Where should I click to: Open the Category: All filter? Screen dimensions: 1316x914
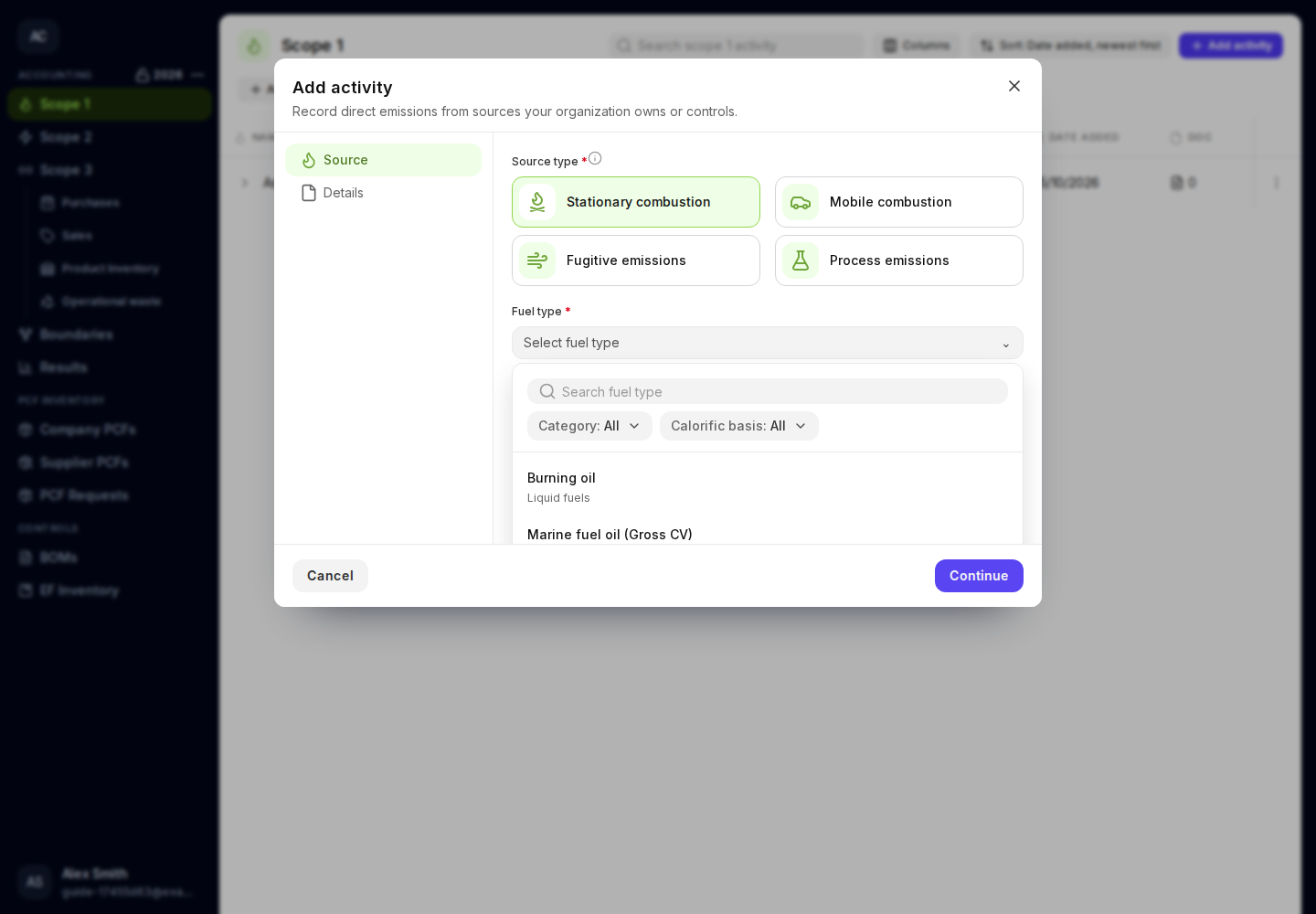(589, 426)
